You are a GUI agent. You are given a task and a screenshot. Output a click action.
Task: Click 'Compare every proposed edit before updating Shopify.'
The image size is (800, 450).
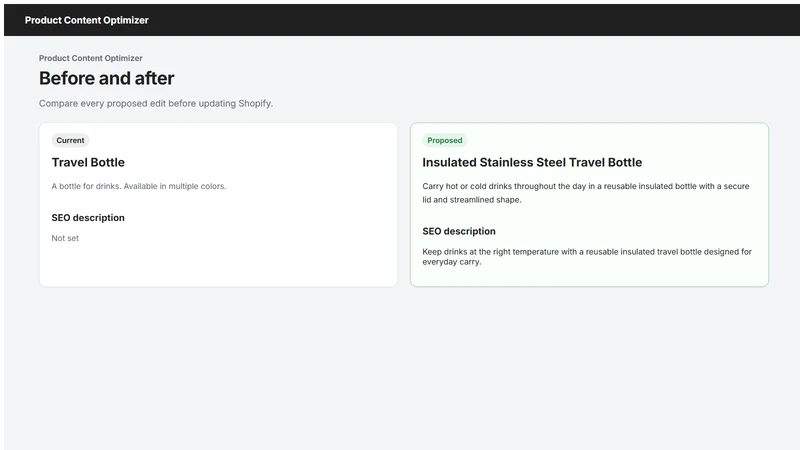[x=156, y=104]
